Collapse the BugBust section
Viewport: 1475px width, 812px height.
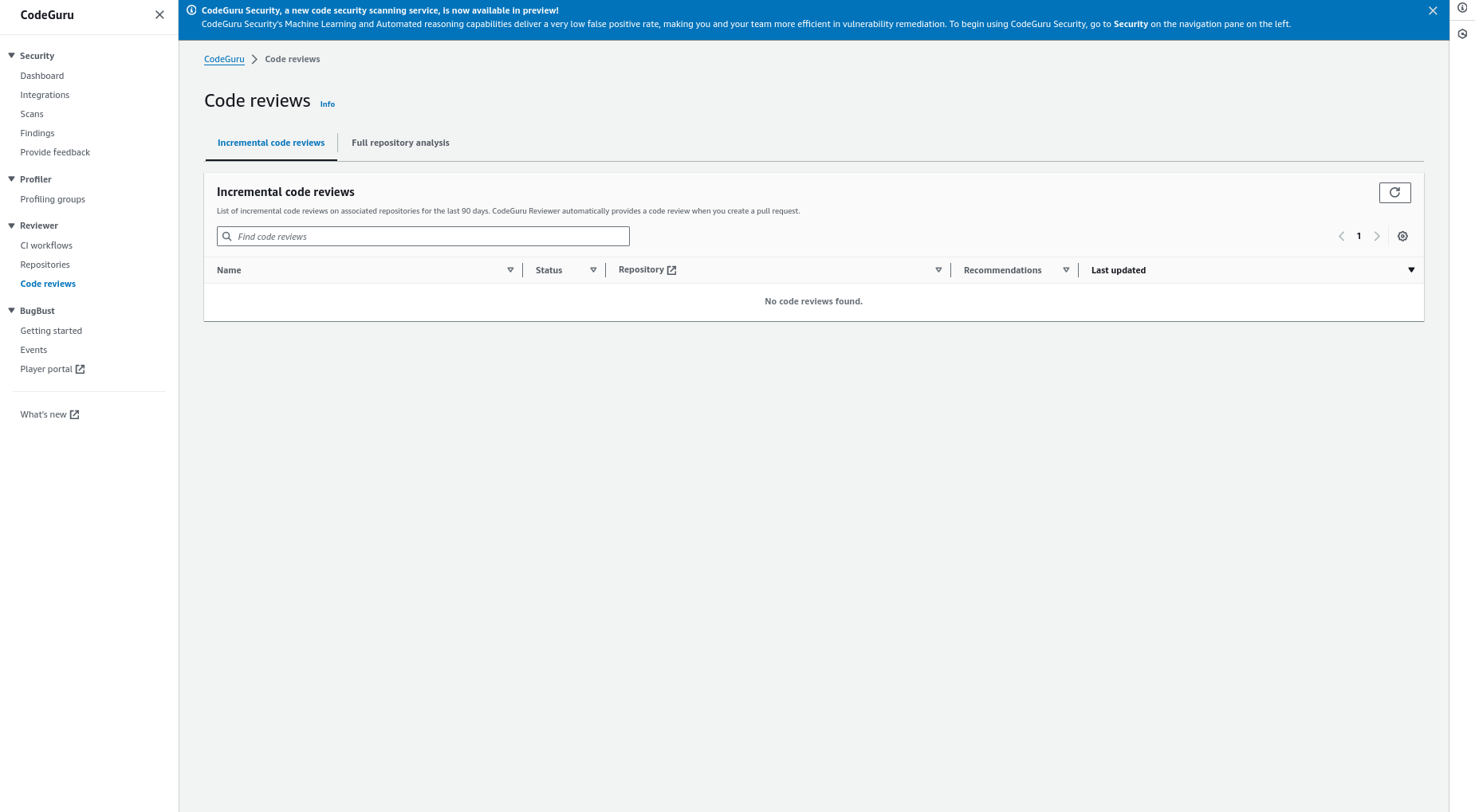pyautogui.click(x=11, y=311)
